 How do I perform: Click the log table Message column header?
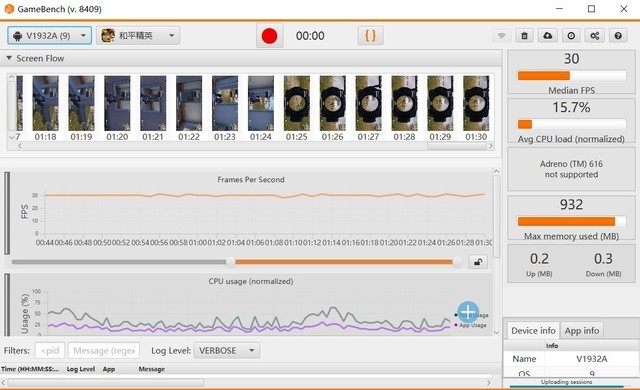[x=151, y=369]
